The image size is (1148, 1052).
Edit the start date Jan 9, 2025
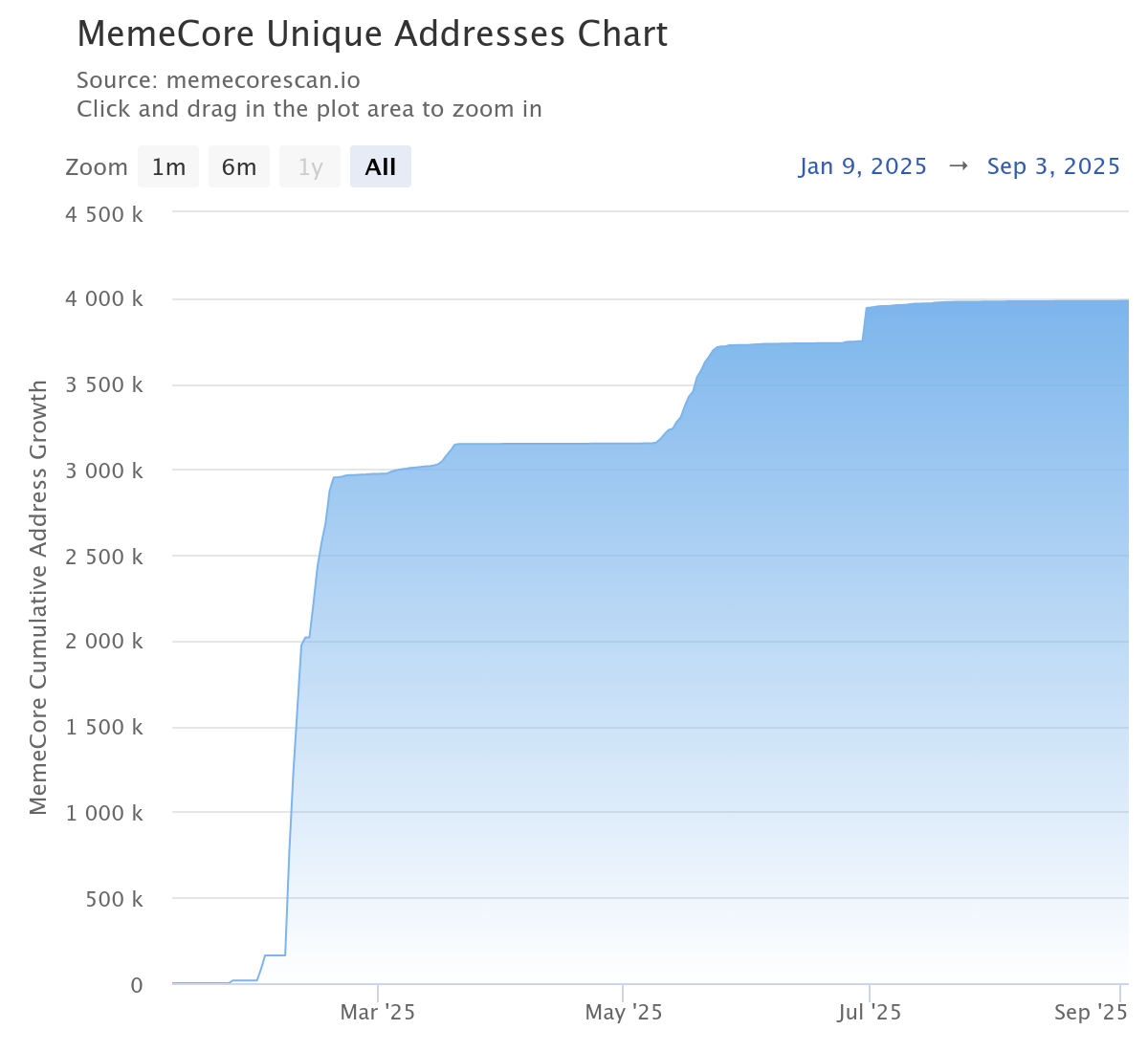point(863,166)
